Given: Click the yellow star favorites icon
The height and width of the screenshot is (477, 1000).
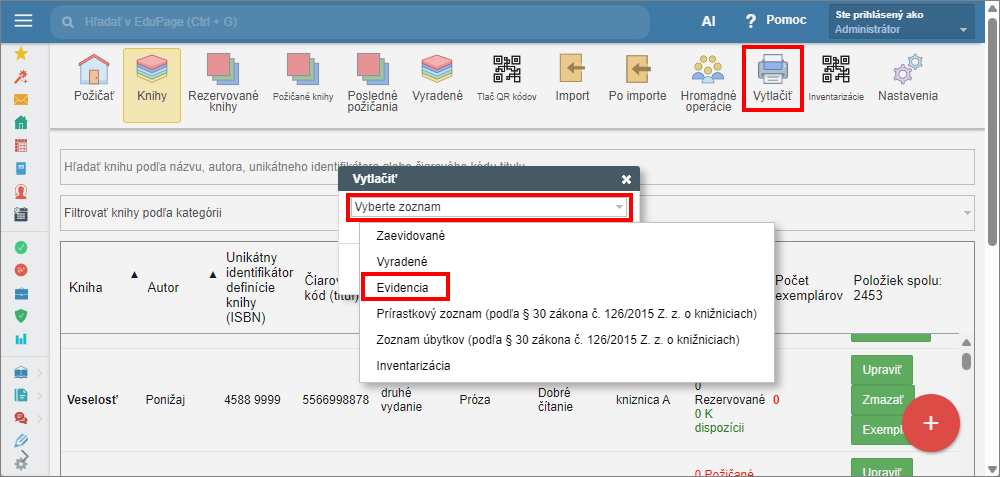Looking at the screenshot, I should 20,53.
